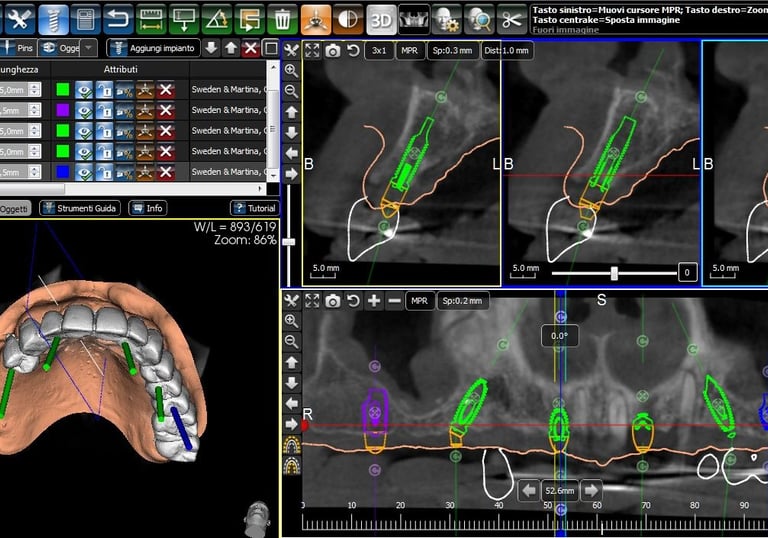Select the scissors cut tool

click(x=511, y=19)
